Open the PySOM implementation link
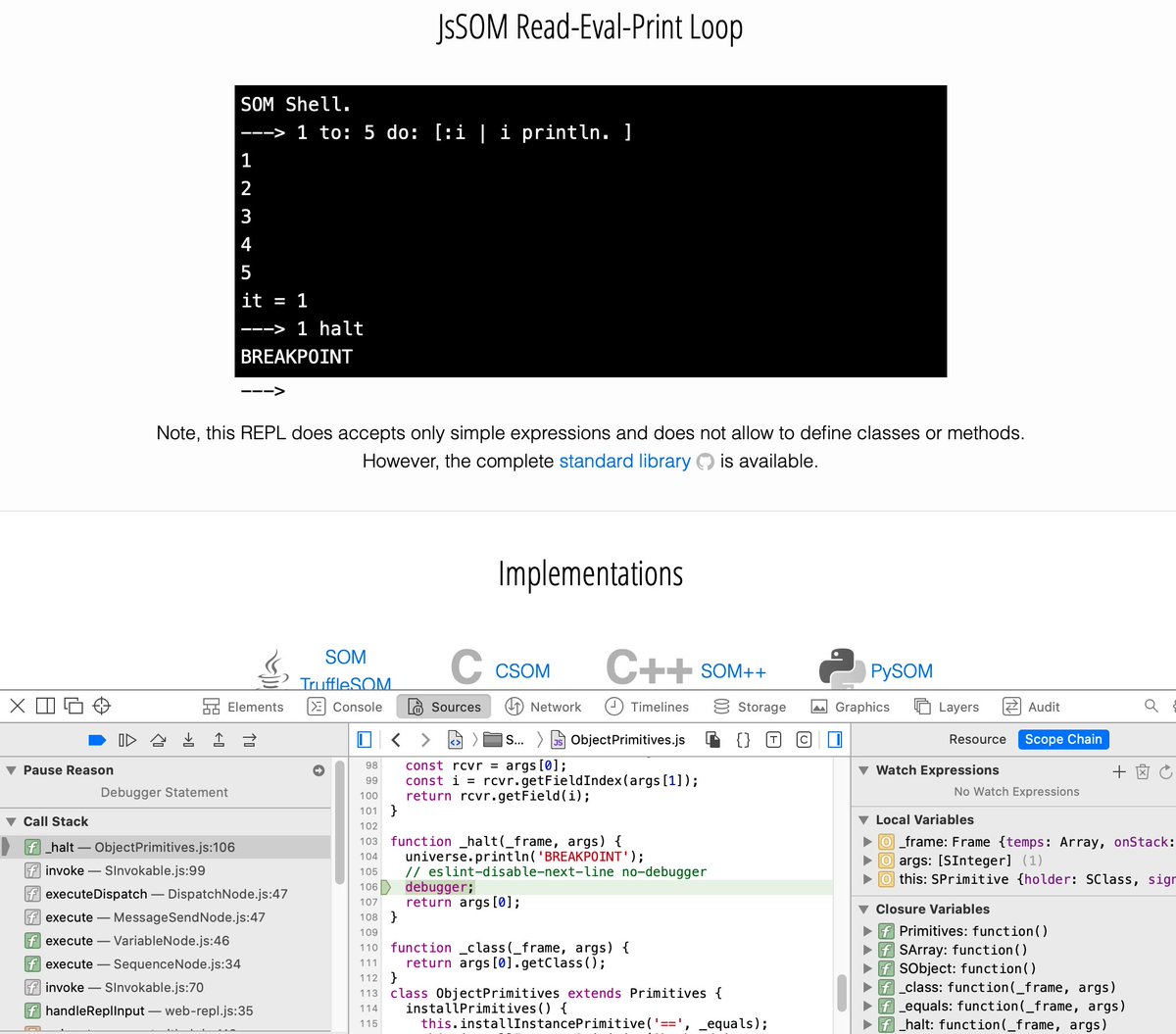The image size is (1176, 1034). pyautogui.click(x=902, y=671)
